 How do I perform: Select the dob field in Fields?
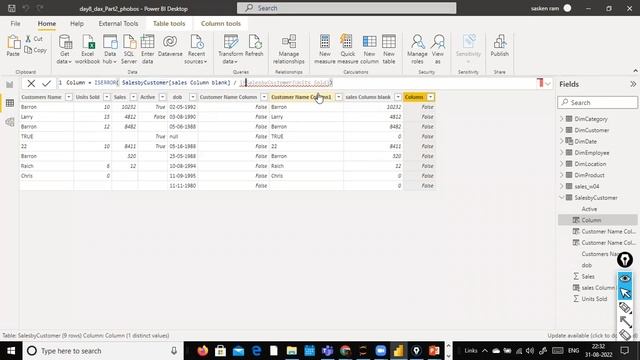point(587,265)
